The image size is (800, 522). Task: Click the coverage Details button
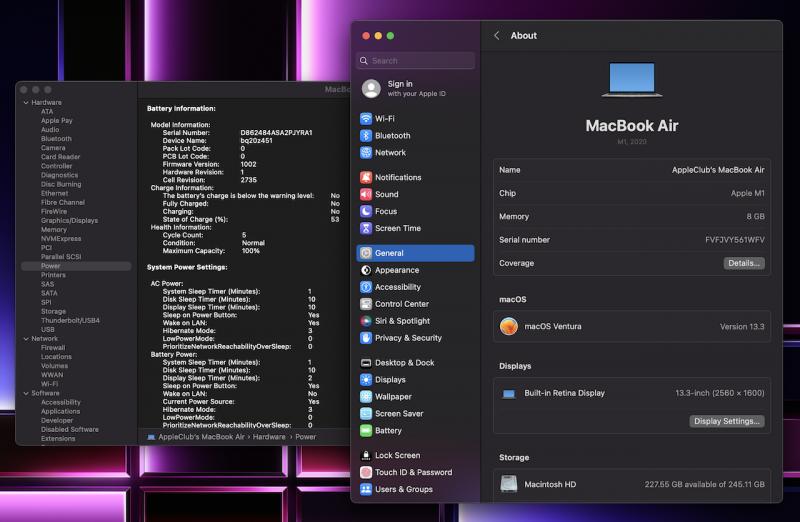tap(744, 263)
